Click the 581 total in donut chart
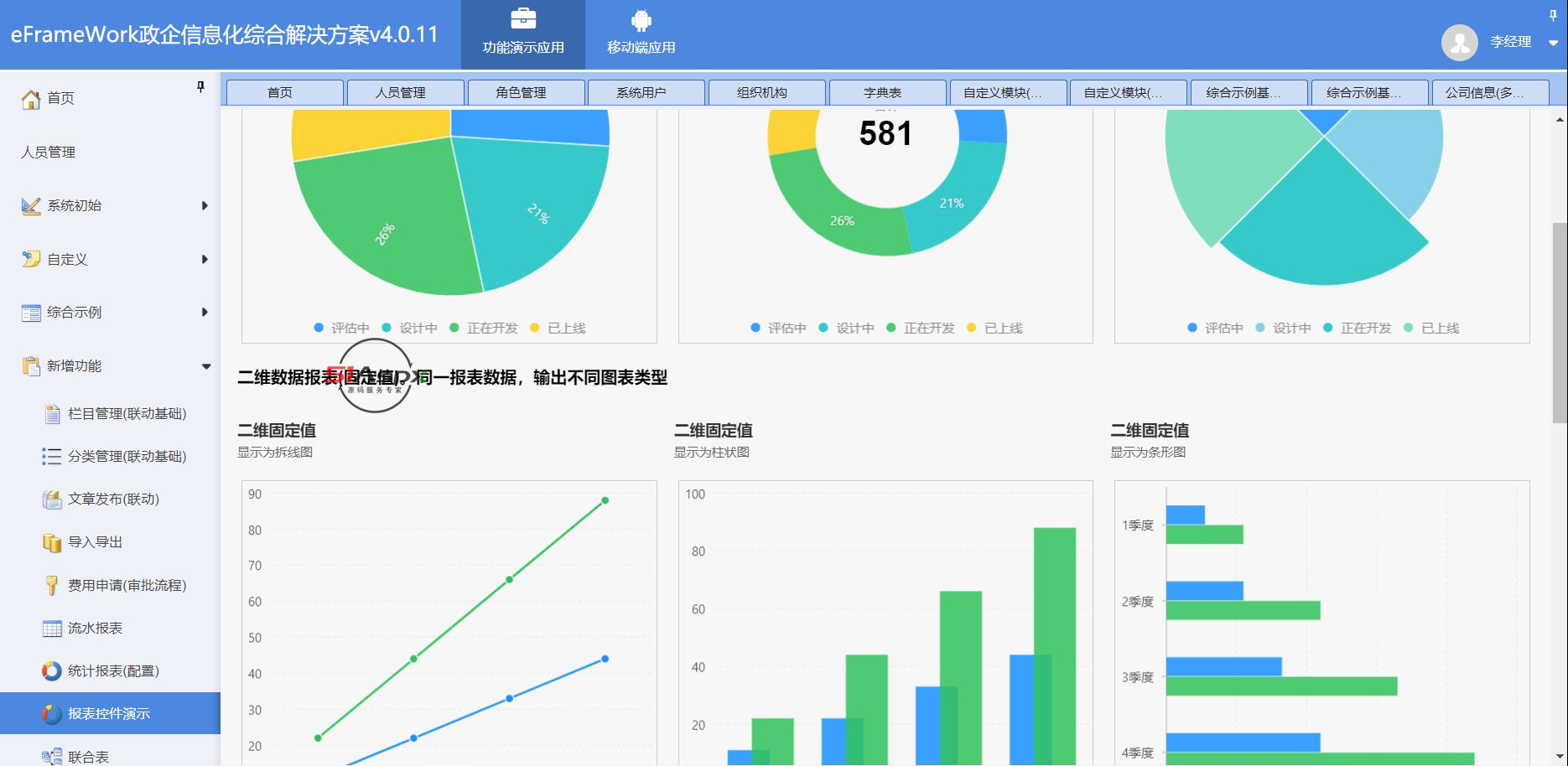This screenshot has height=766, width=1568. (x=885, y=134)
